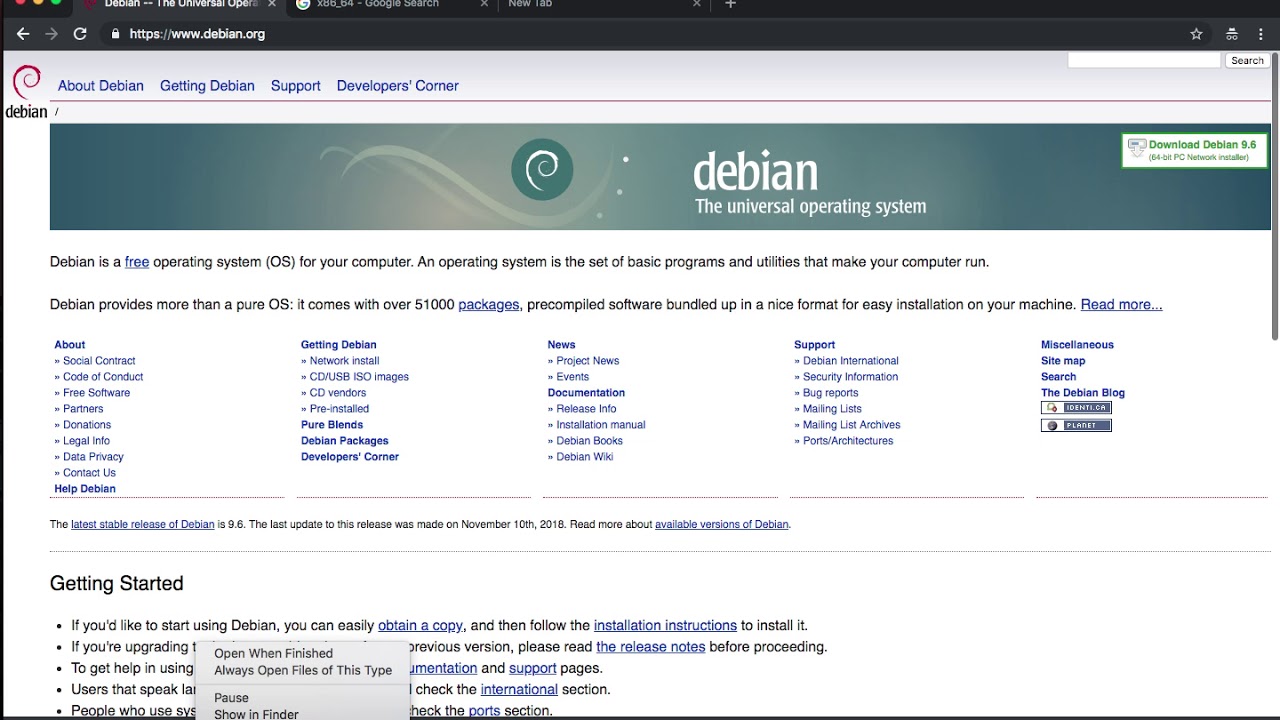Click the debian banner image
This screenshot has height=720, width=1280.
(660, 177)
